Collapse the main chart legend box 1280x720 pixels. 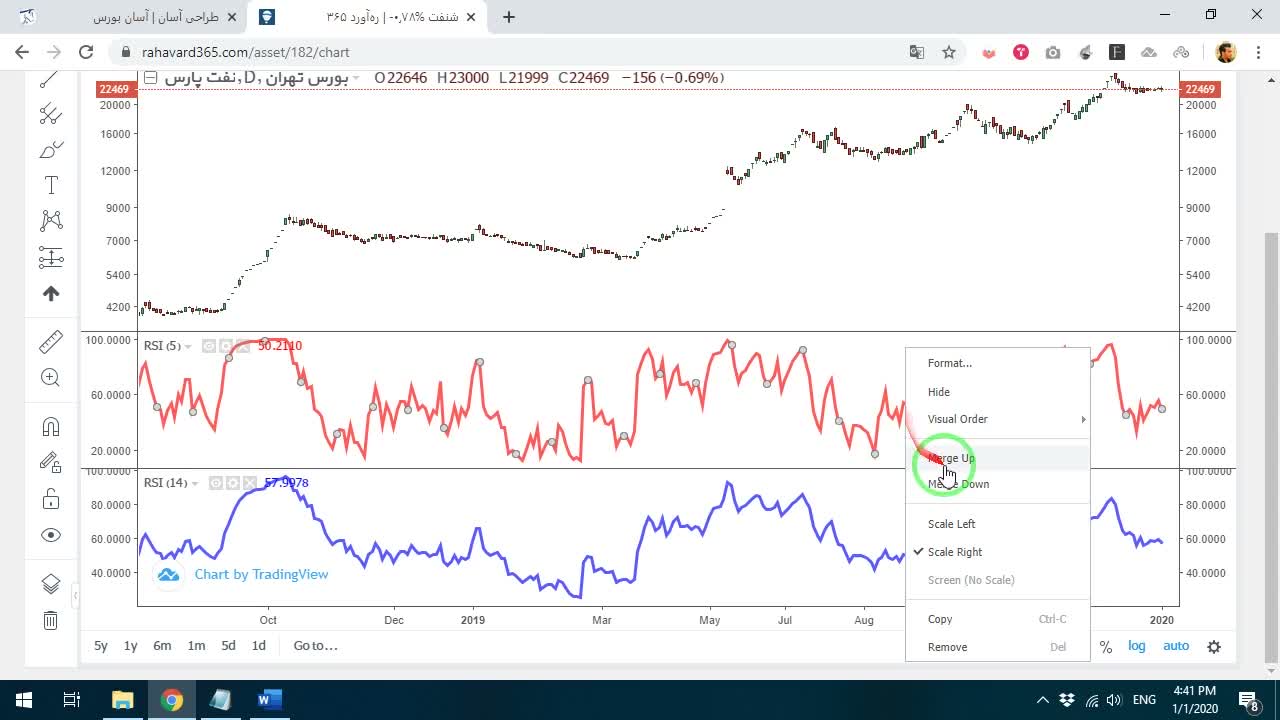150,78
